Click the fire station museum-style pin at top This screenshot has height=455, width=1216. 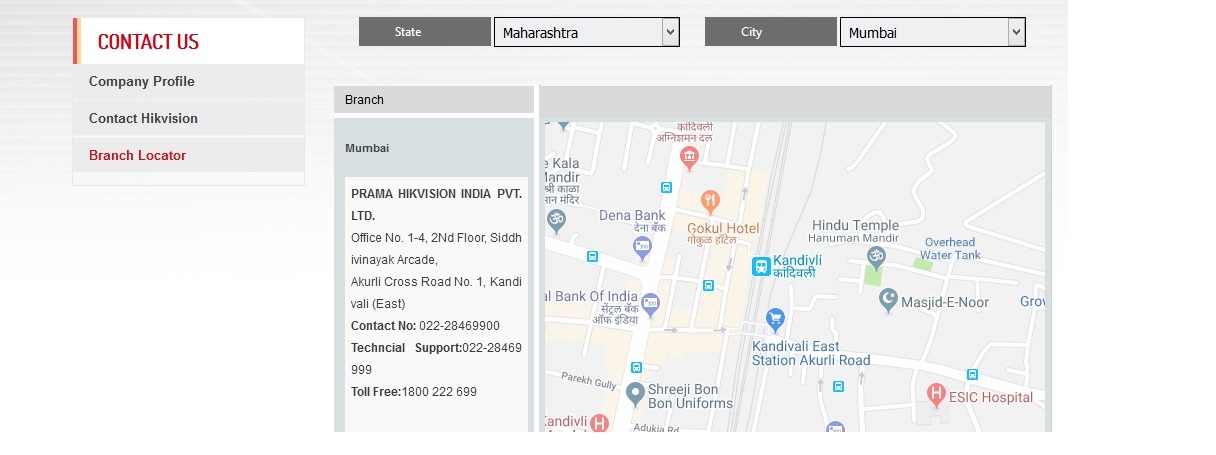[x=689, y=156]
